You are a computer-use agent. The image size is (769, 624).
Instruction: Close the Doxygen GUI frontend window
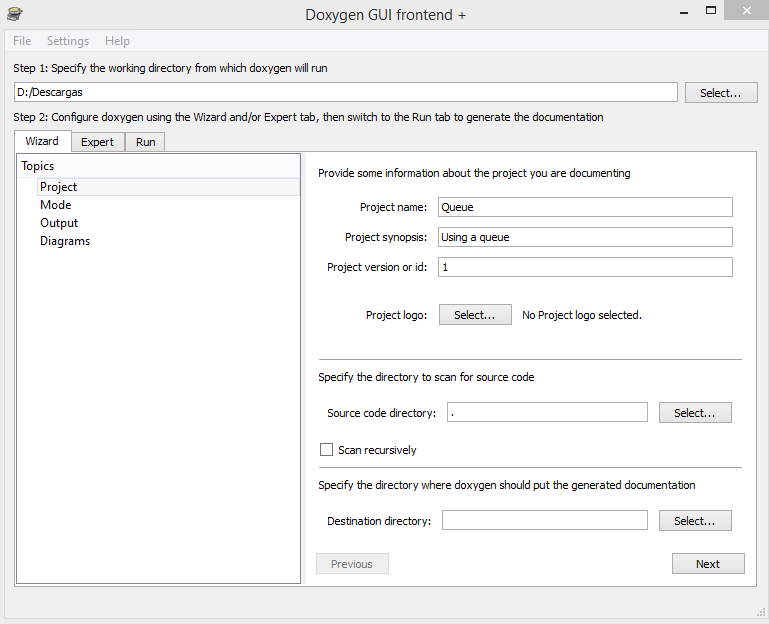(746, 10)
